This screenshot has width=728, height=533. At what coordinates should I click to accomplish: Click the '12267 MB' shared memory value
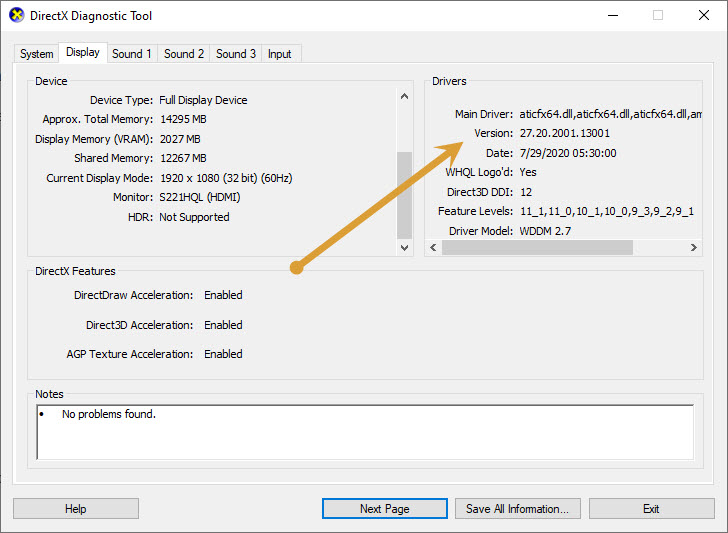(x=183, y=158)
